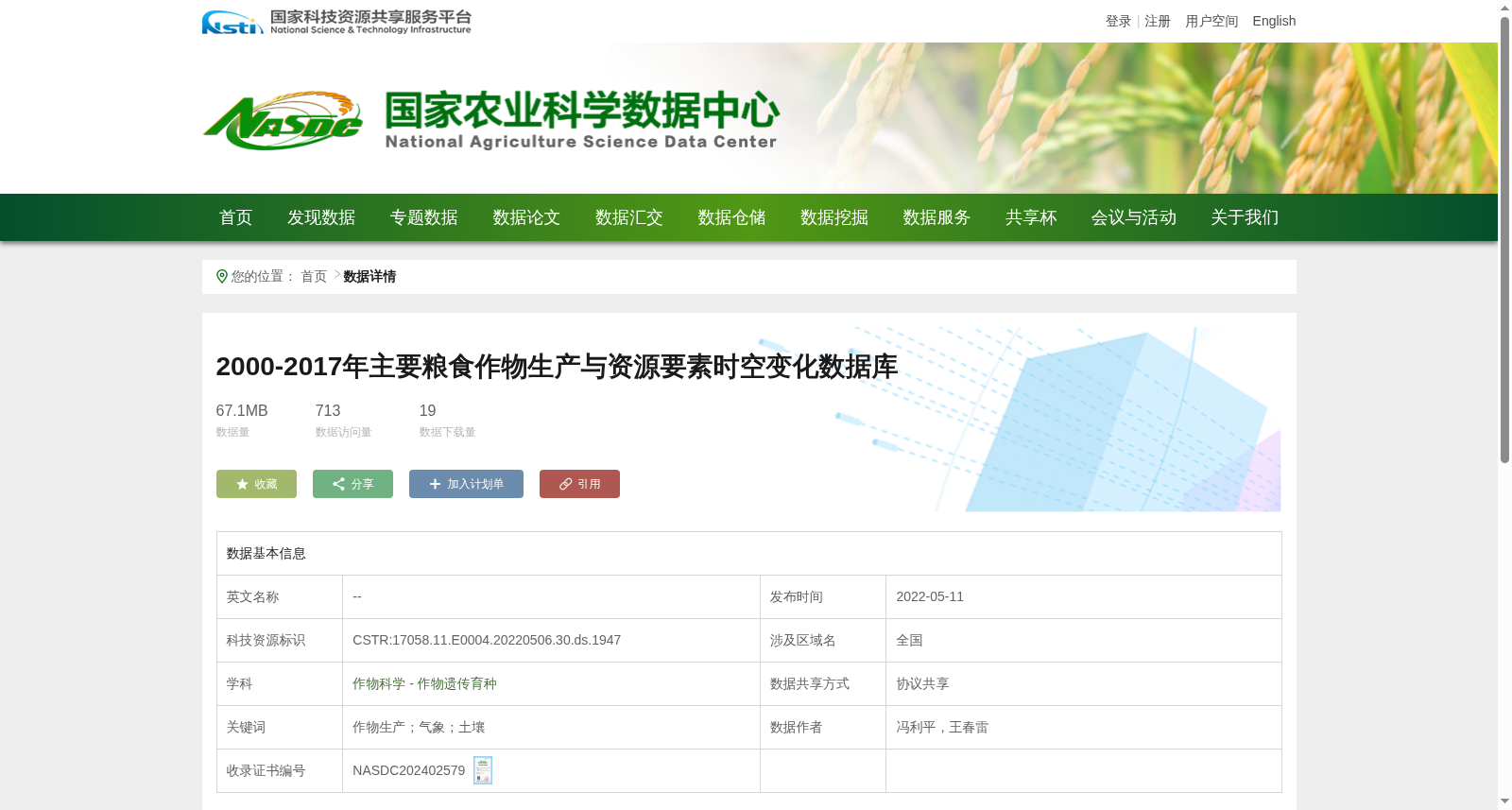Open the 数据仓储 menu item

(731, 217)
